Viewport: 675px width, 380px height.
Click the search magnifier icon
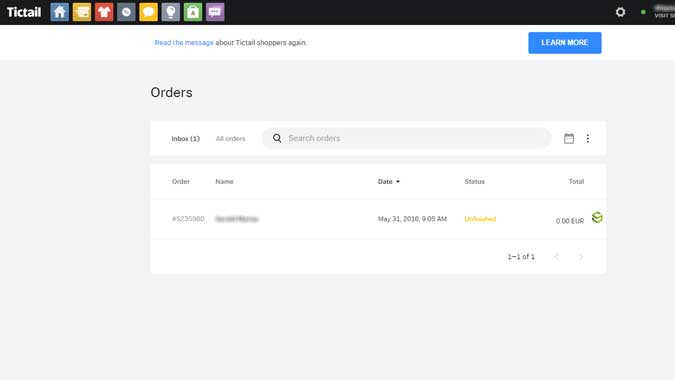click(277, 138)
